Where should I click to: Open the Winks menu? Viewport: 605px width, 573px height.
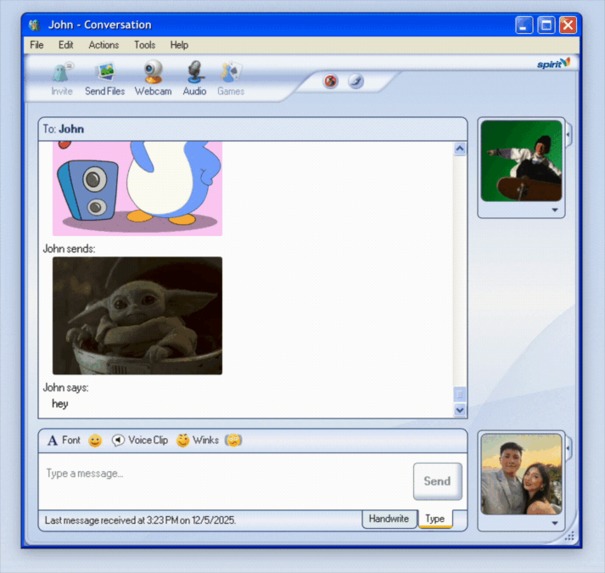click(x=198, y=440)
